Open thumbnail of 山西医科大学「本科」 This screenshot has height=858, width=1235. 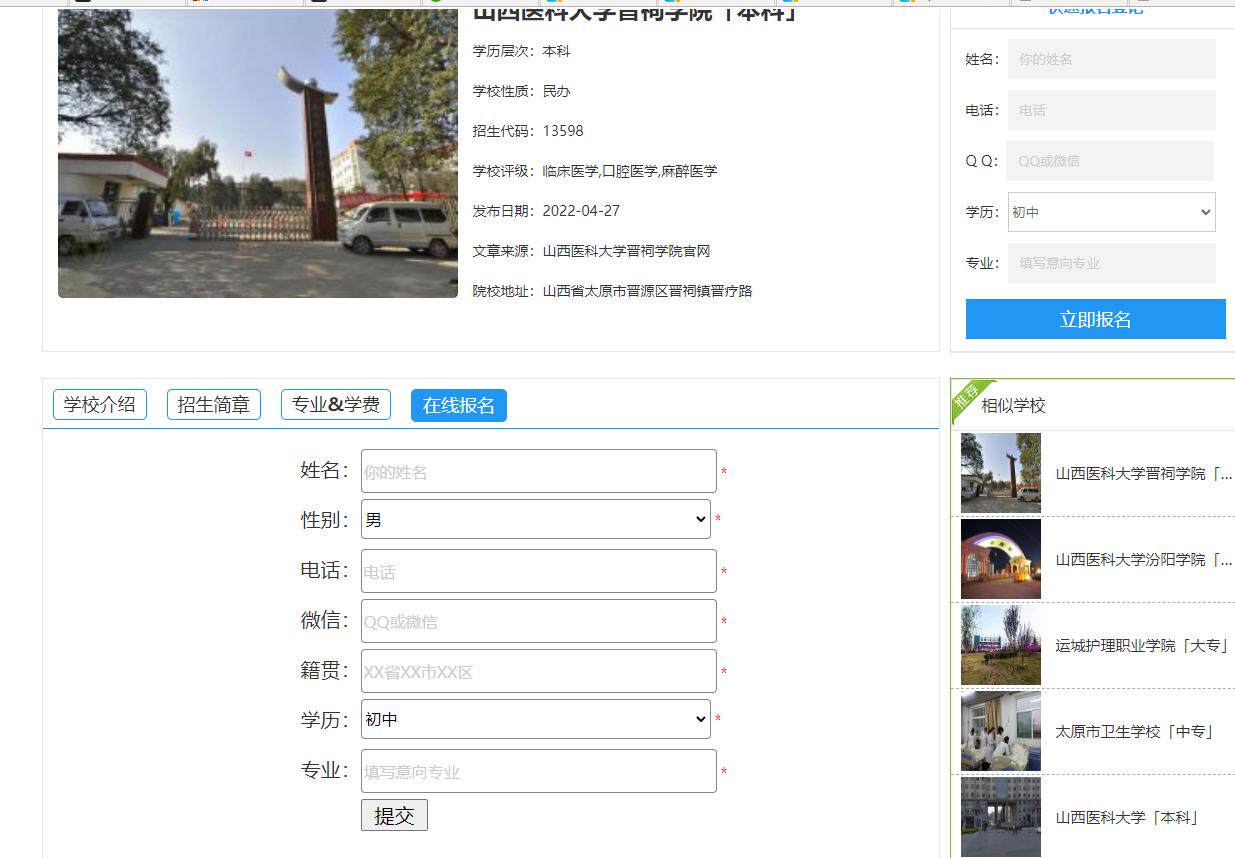coord(1001,817)
